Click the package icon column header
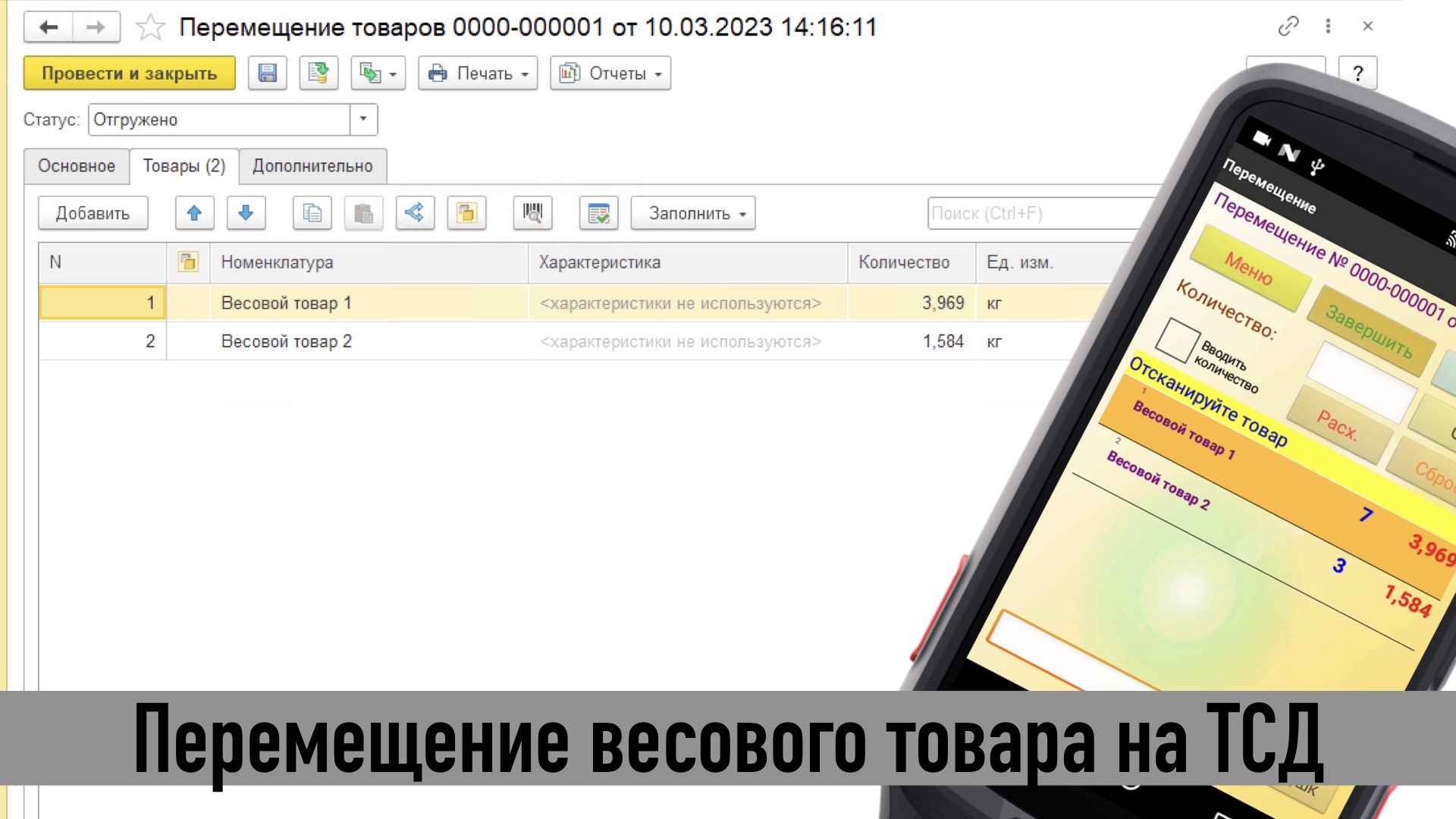Screen dimensions: 1456x819 pos(188,262)
